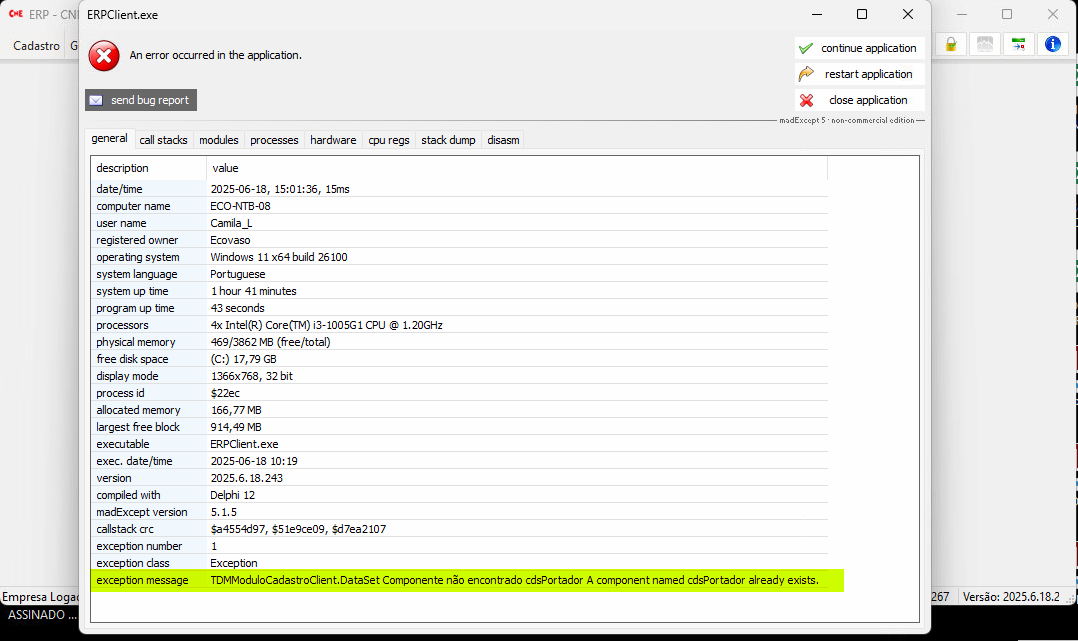
Task: Click the padlock icon in ERP toolbar
Action: point(951,44)
